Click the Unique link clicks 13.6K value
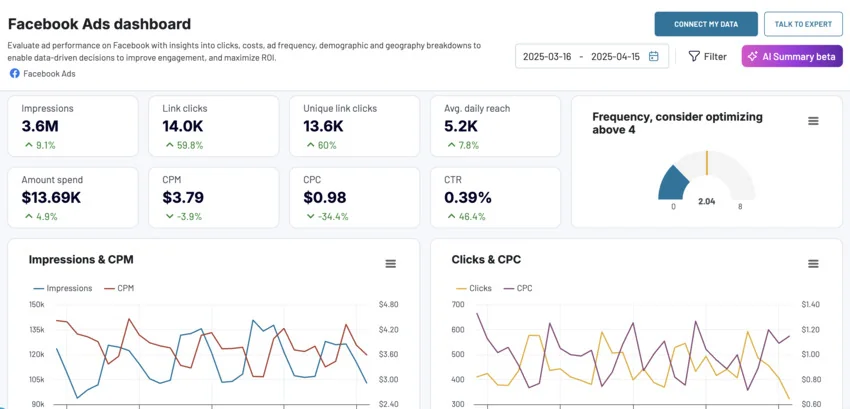This screenshot has height=409, width=850. coord(324,126)
